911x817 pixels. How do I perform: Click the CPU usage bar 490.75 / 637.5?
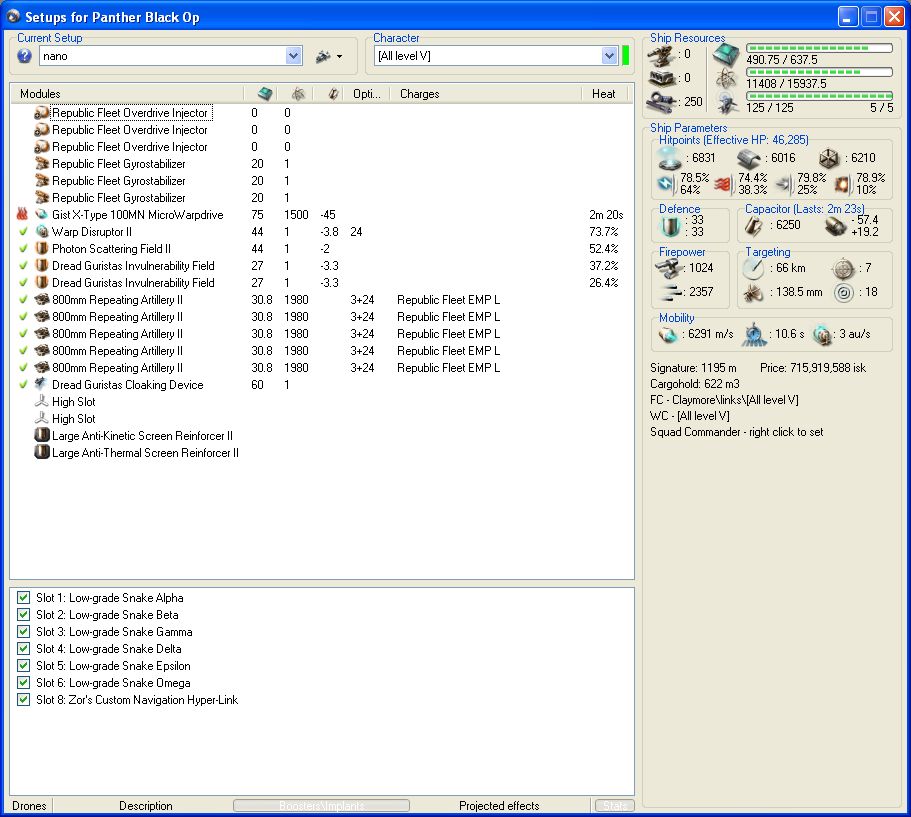(819, 48)
